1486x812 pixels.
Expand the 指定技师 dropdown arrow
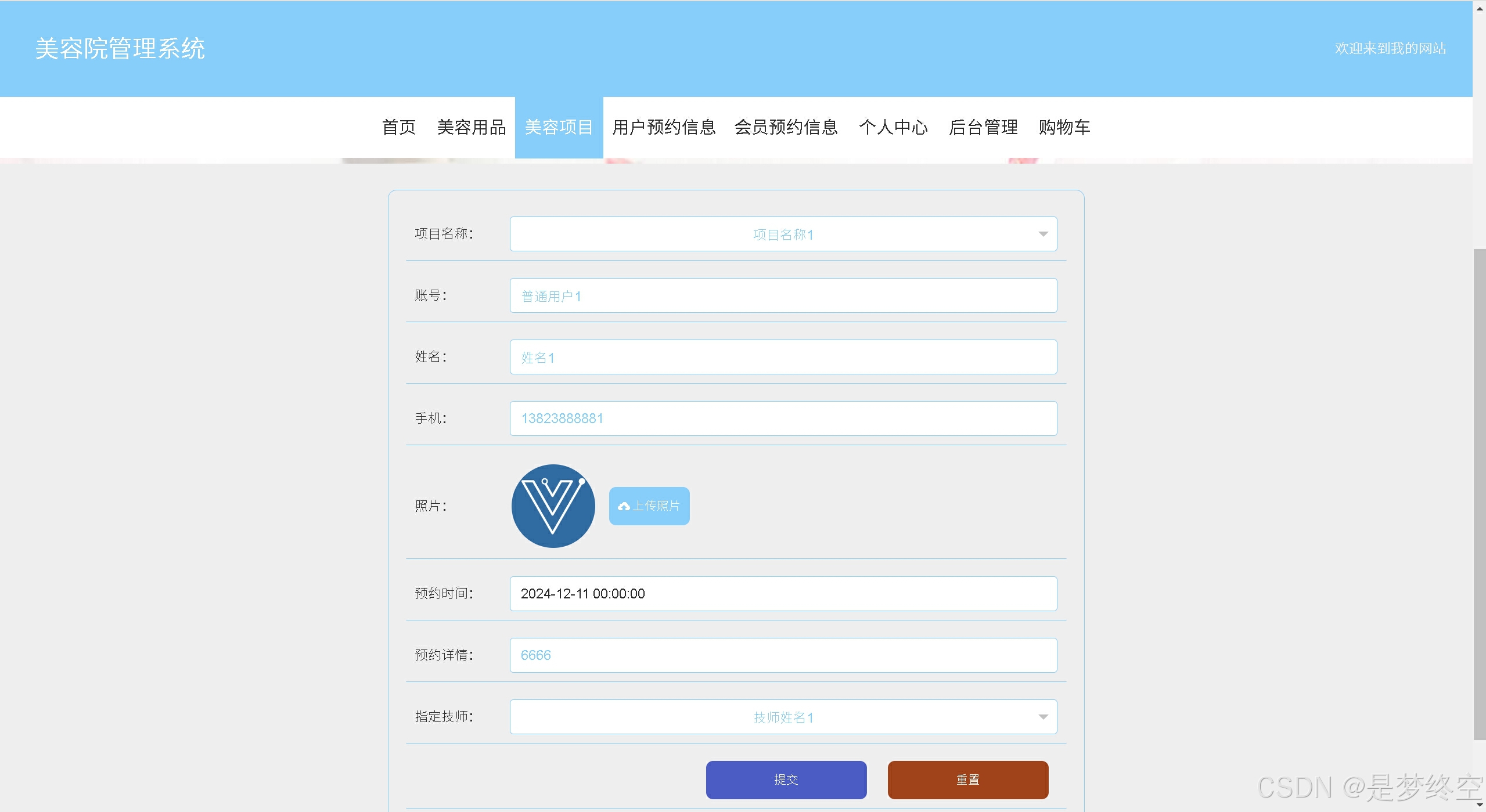coord(1043,717)
